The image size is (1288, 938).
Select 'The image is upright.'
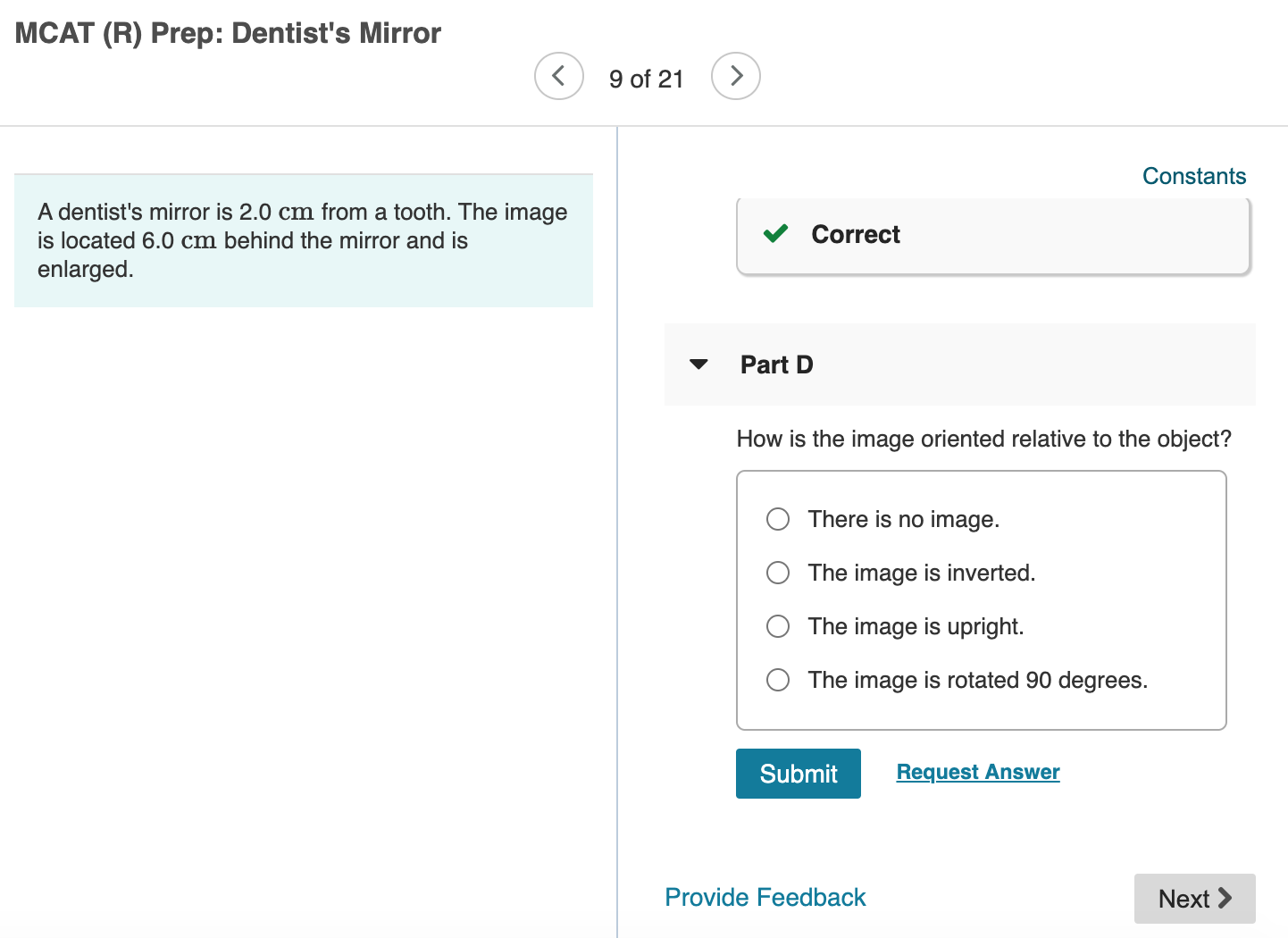pyautogui.click(x=777, y=626)
